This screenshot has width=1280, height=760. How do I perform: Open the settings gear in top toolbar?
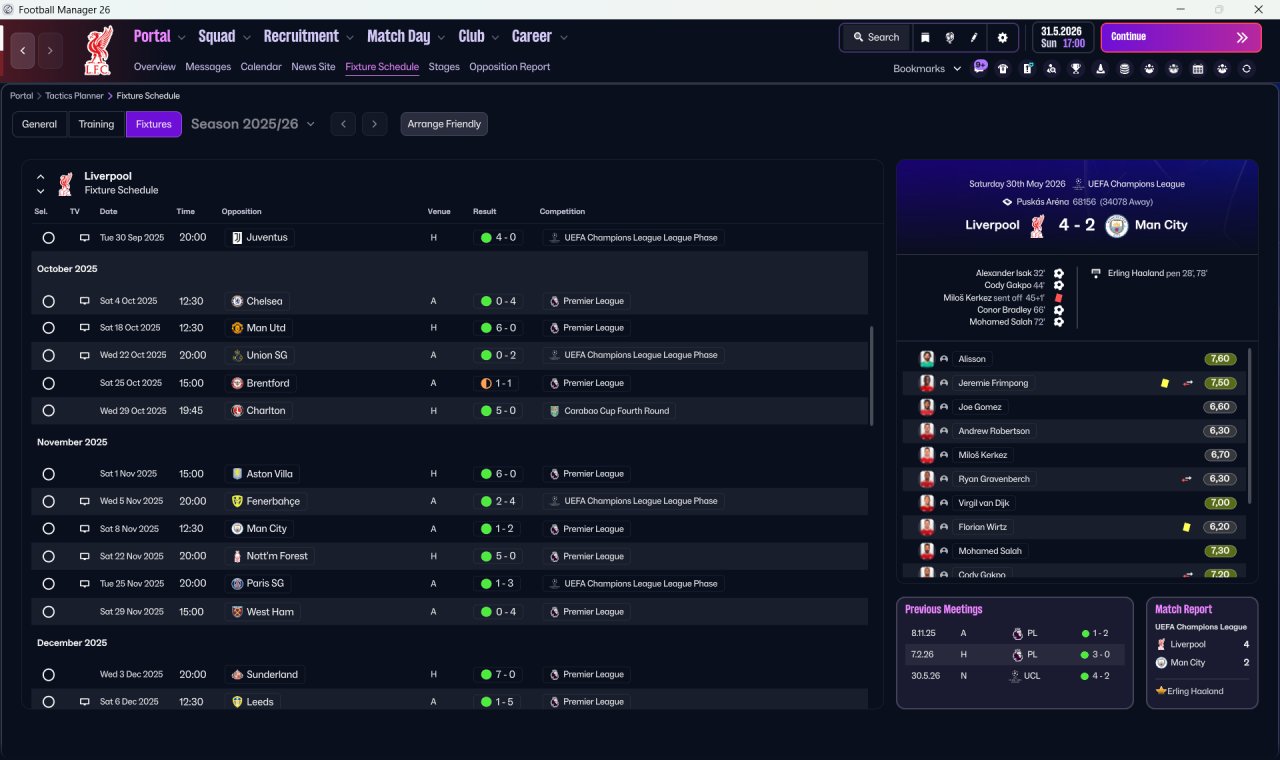pos(1003,37)
